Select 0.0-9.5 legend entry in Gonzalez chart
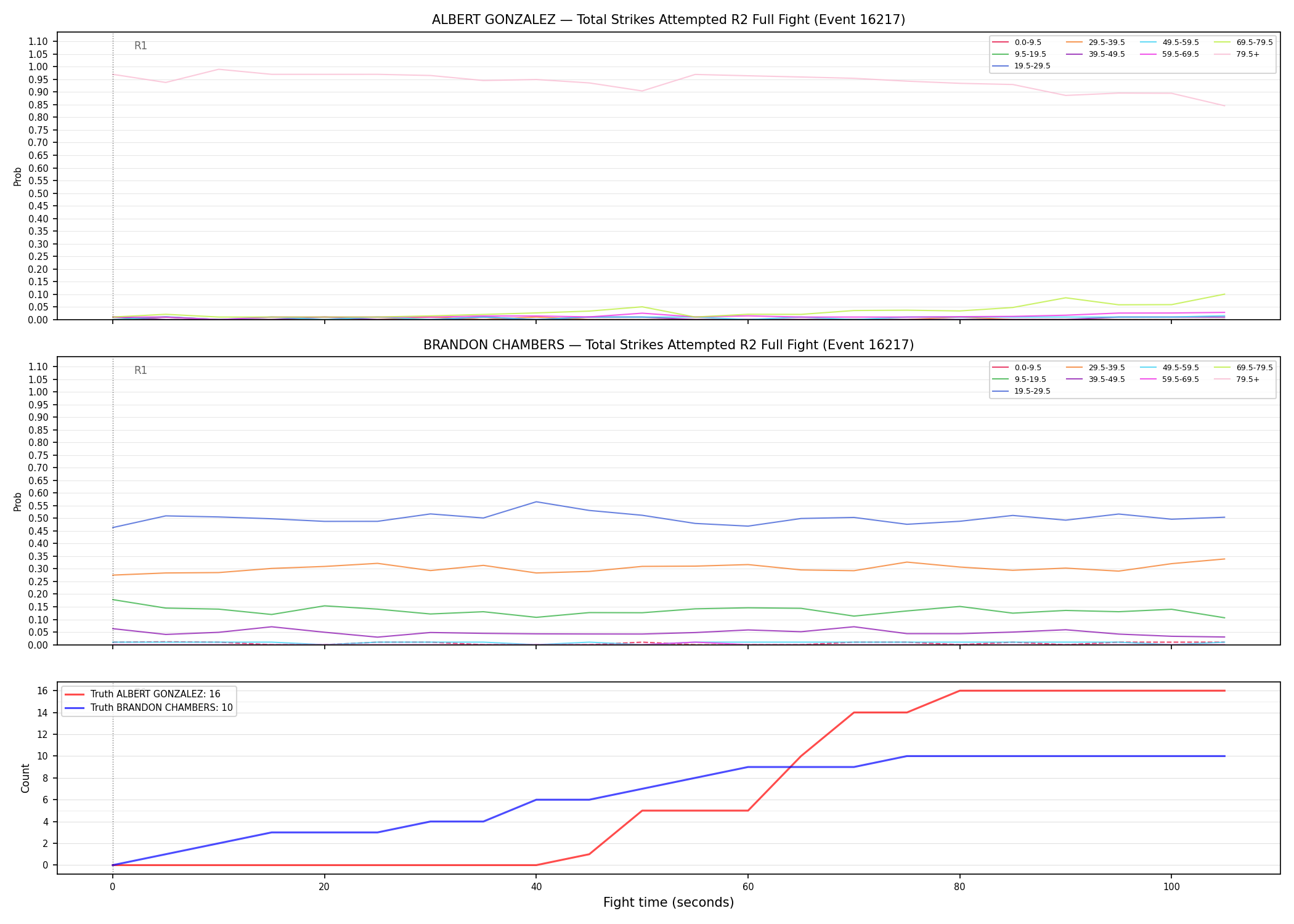This screenshot has height=924, width=1294. click(x=1017, y=43)
